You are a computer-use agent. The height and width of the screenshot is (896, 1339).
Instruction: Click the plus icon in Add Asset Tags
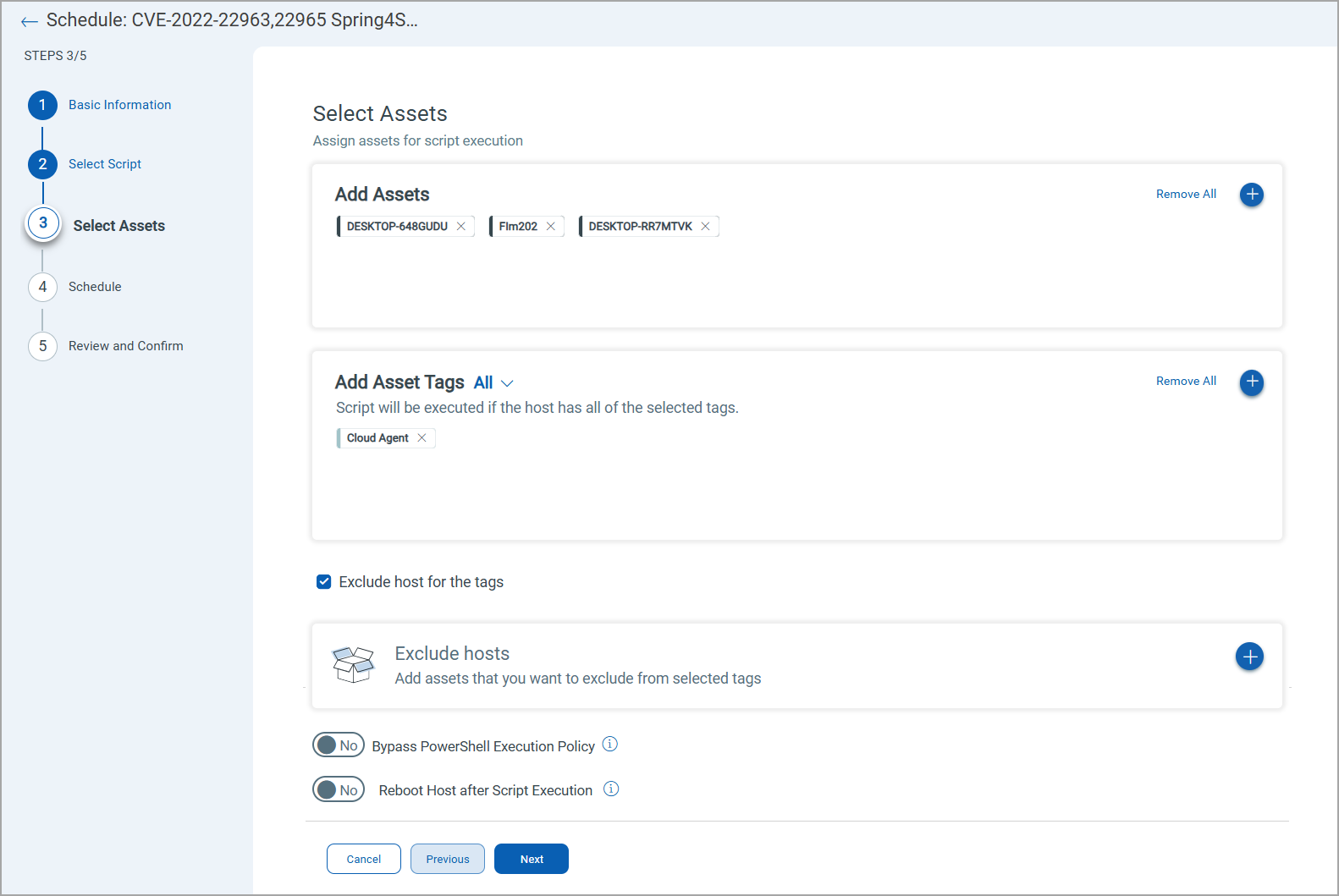pyautogui.click(x=1251, y=382)
